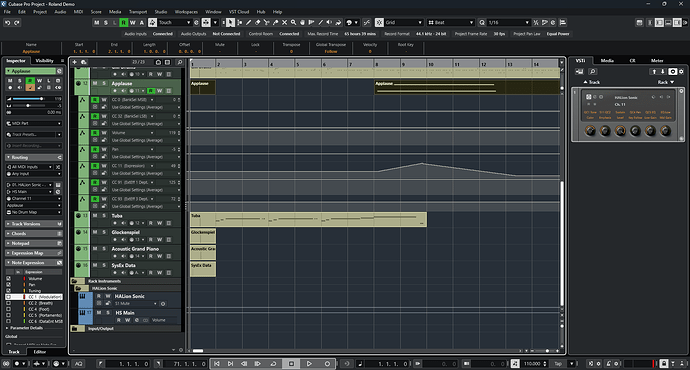The height and width of the screenshot is (370, 690).
Task: Open the Touch automation mode dropdown
Action: pyautogui.click(x=175, y=22)
